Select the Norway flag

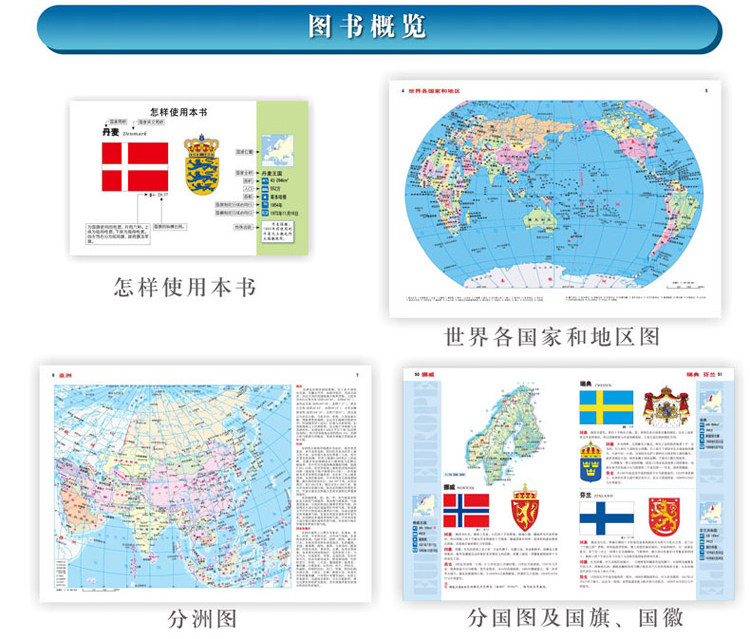(466, 510)
